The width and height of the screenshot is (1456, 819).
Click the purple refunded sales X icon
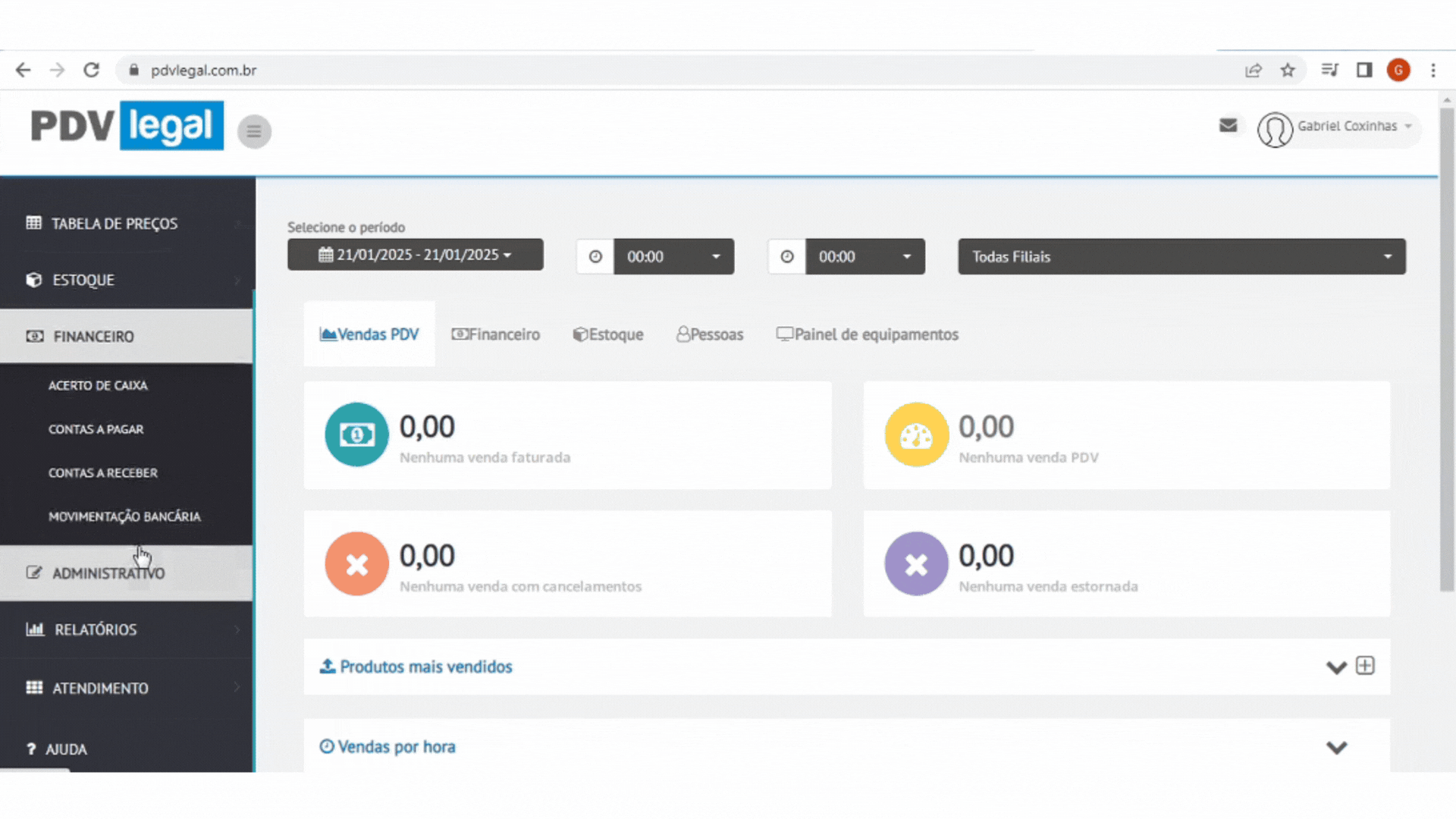point(916,563)
